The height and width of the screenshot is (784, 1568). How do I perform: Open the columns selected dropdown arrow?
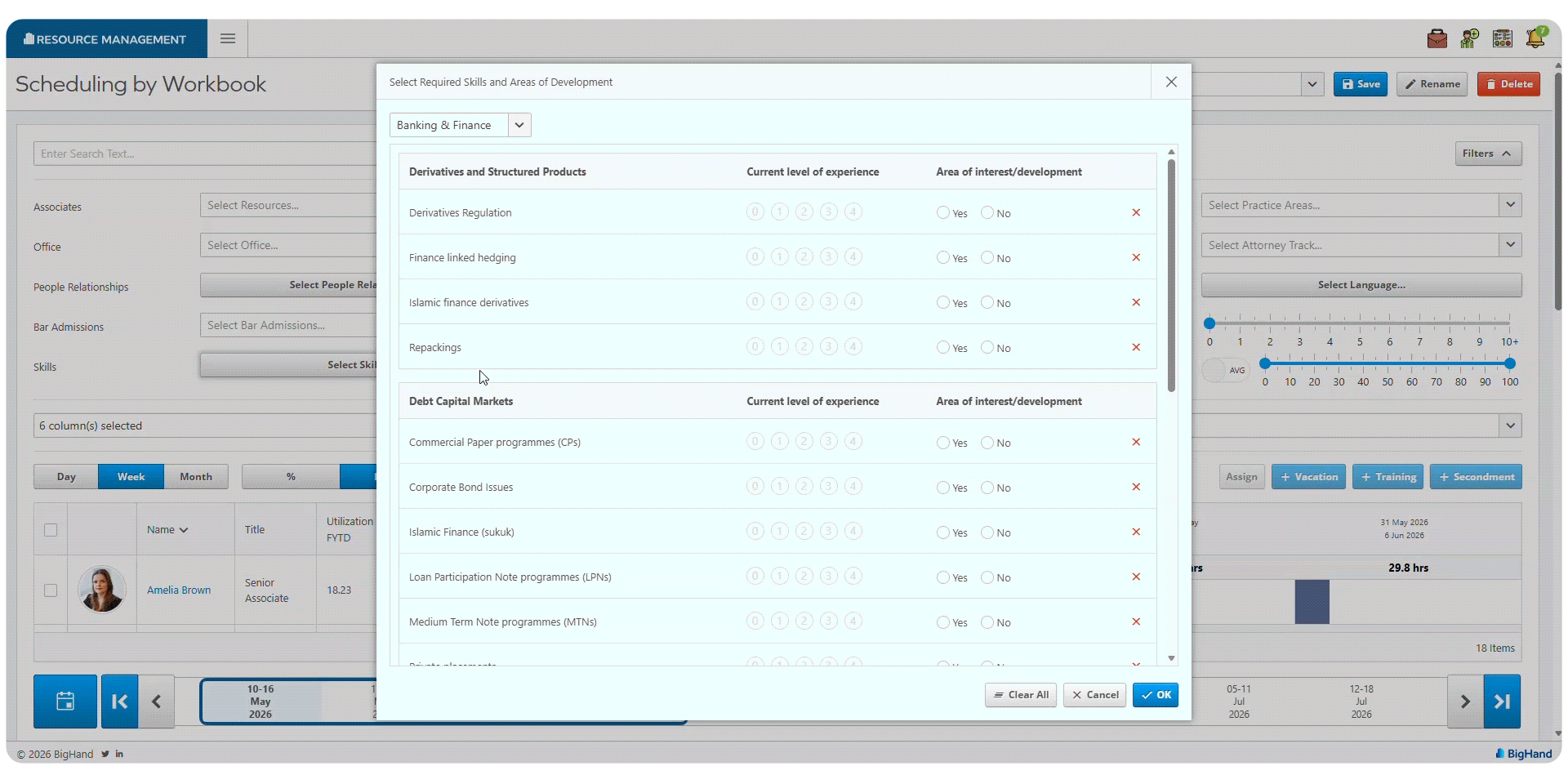coord(1510,425)
